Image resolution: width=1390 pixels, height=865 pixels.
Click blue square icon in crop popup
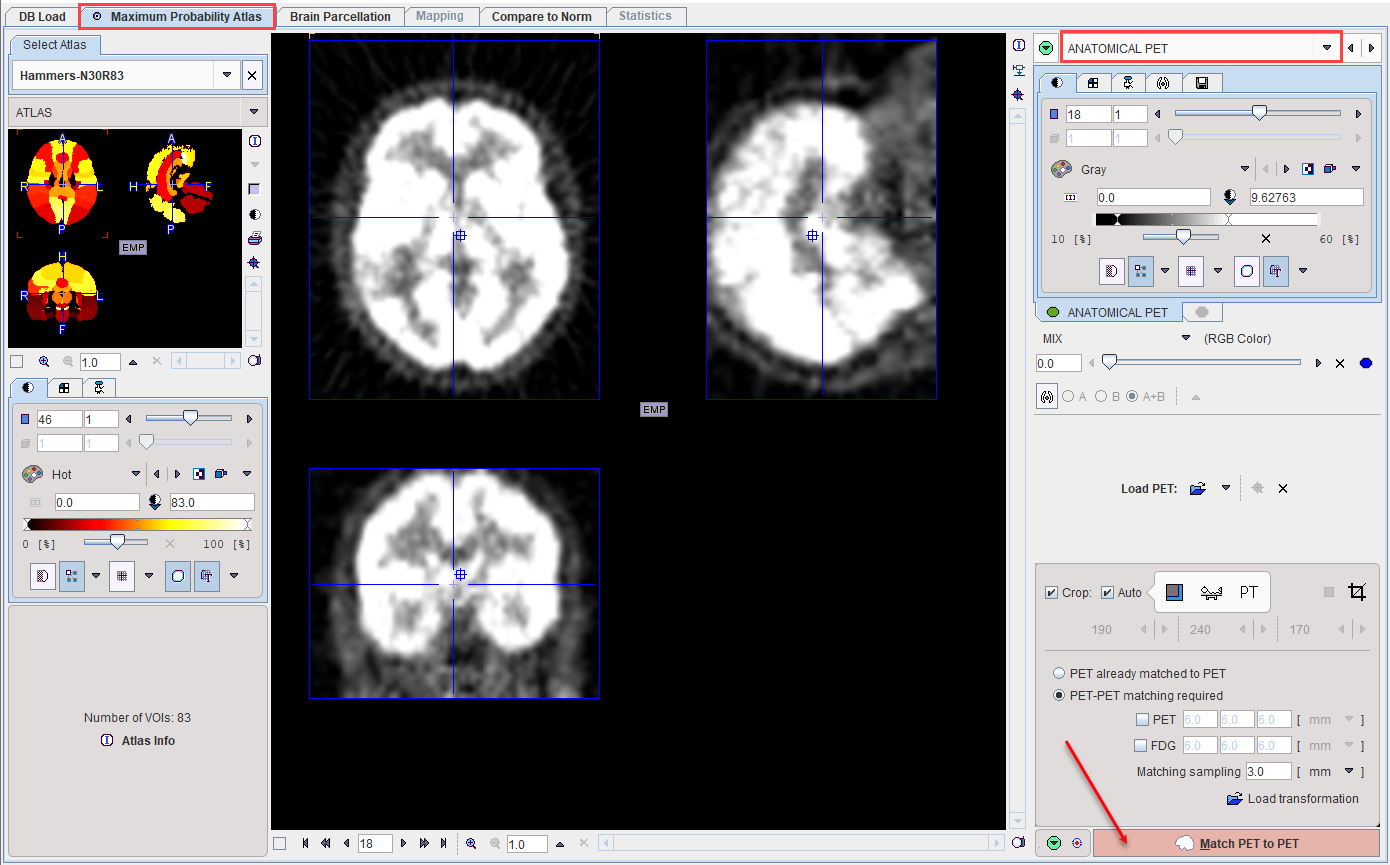tap(1175, 592)
